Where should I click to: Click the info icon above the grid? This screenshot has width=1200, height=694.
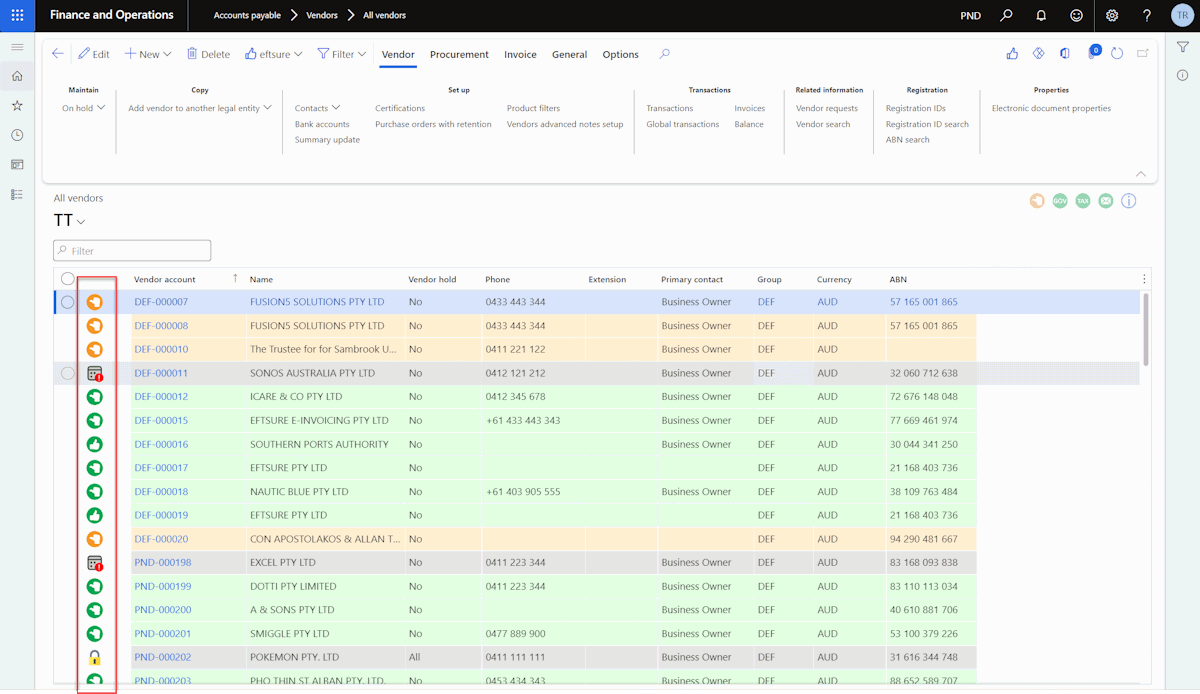point(1129,201)
